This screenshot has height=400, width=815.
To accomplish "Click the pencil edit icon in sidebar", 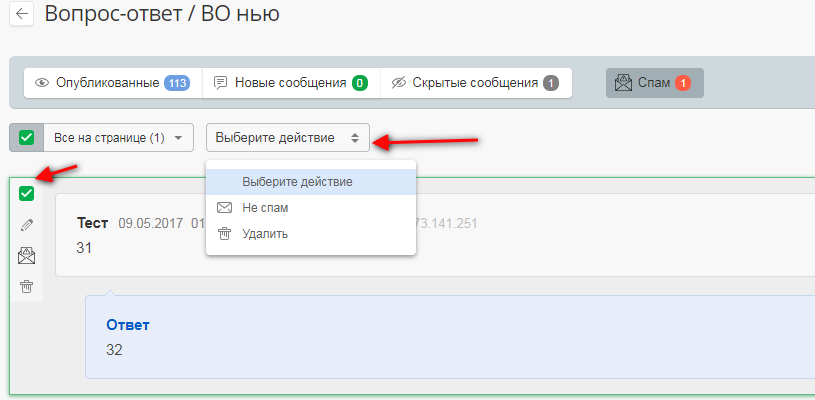I will pos(27,225).
